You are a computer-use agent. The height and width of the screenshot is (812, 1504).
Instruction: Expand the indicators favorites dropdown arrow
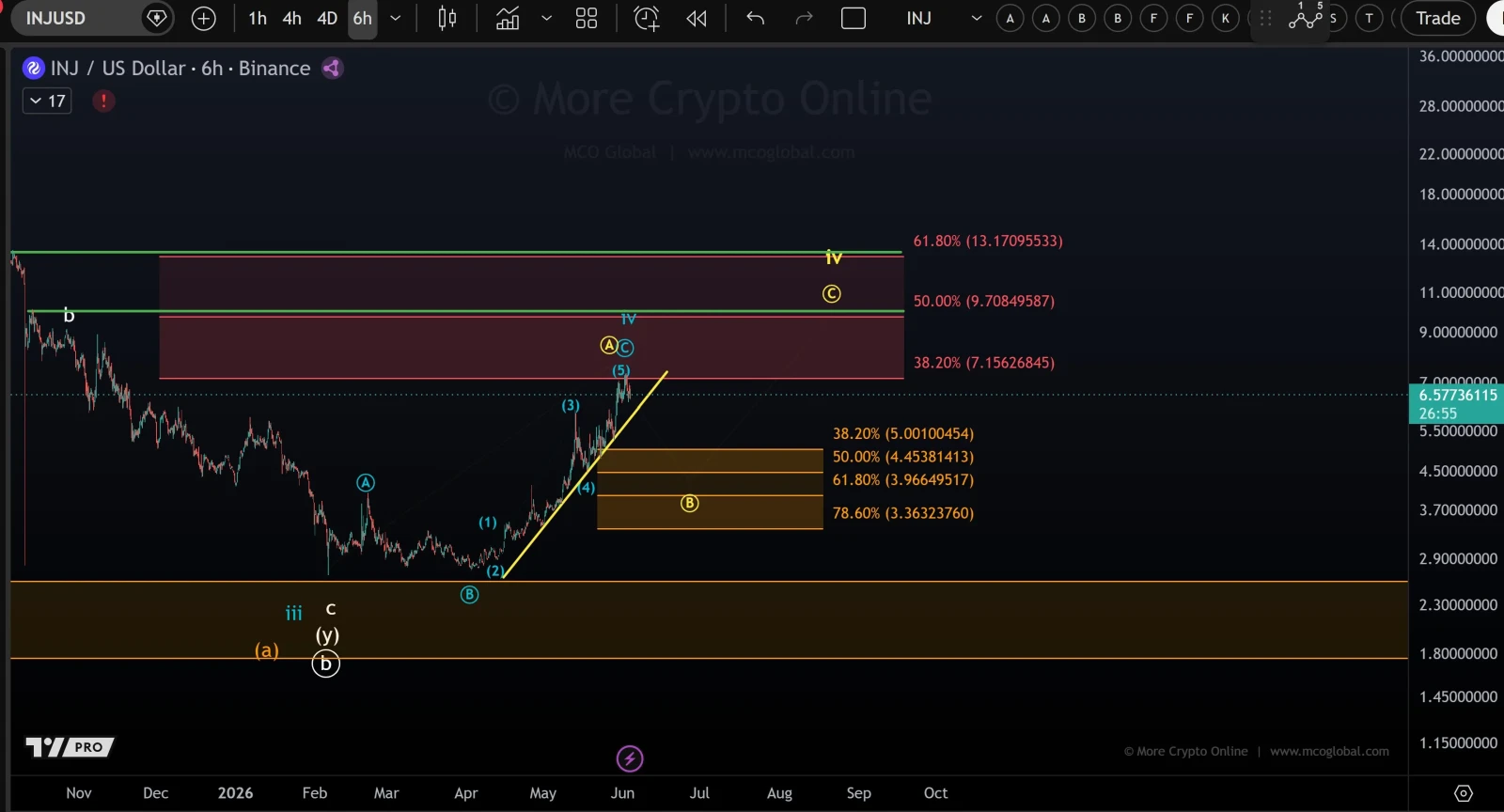click(x=546, y=18)
